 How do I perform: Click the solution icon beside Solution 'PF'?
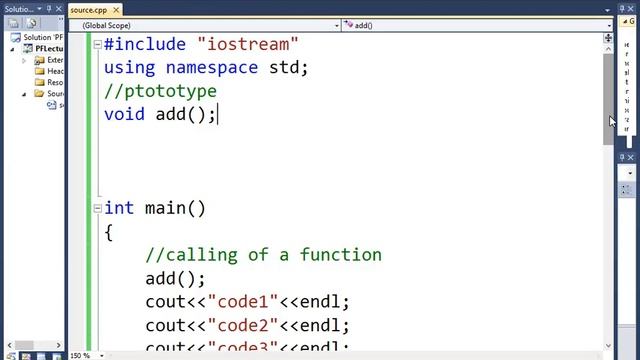(16, 38)
